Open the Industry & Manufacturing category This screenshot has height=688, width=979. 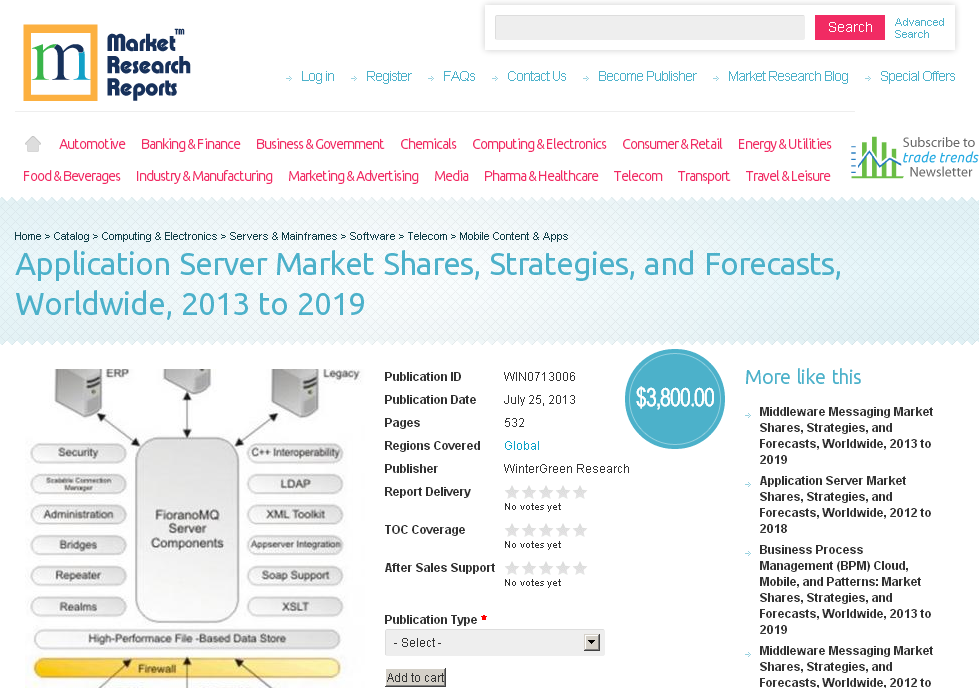click(x=204, y=176)
